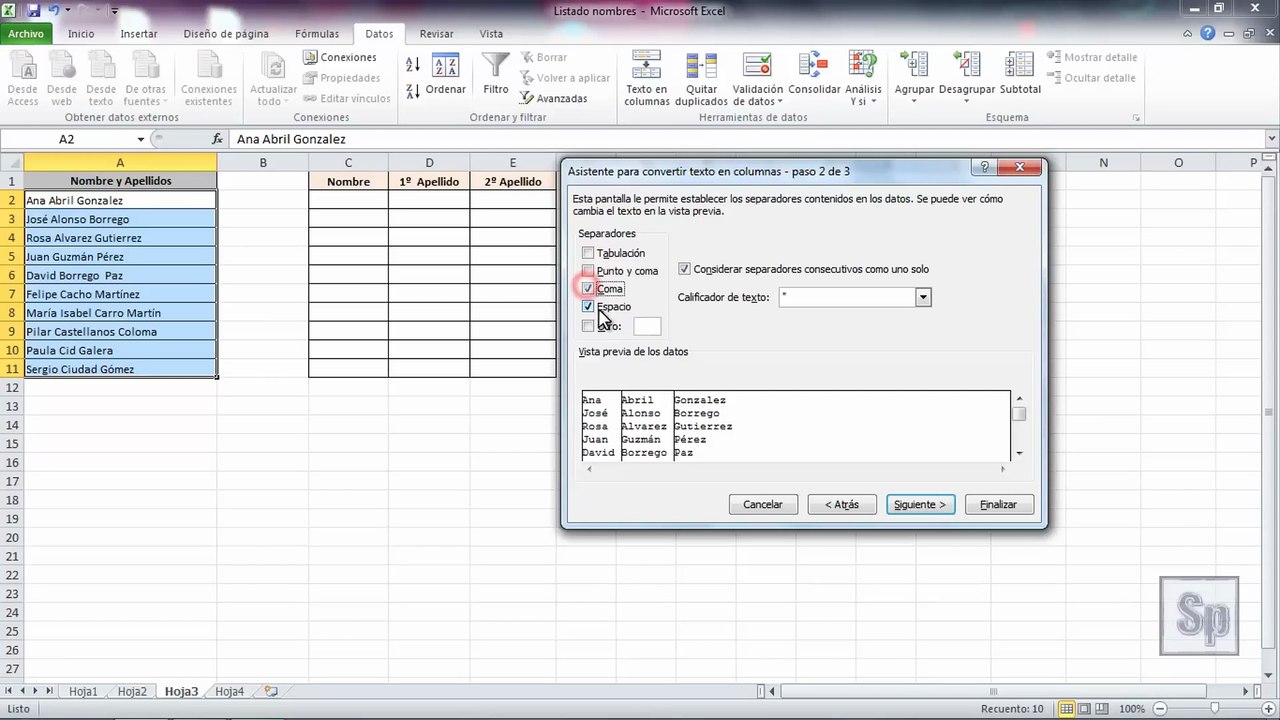Screen dimensions: 1280x720
Task: Open Validación de datos
Action: [x=758, y=79]
